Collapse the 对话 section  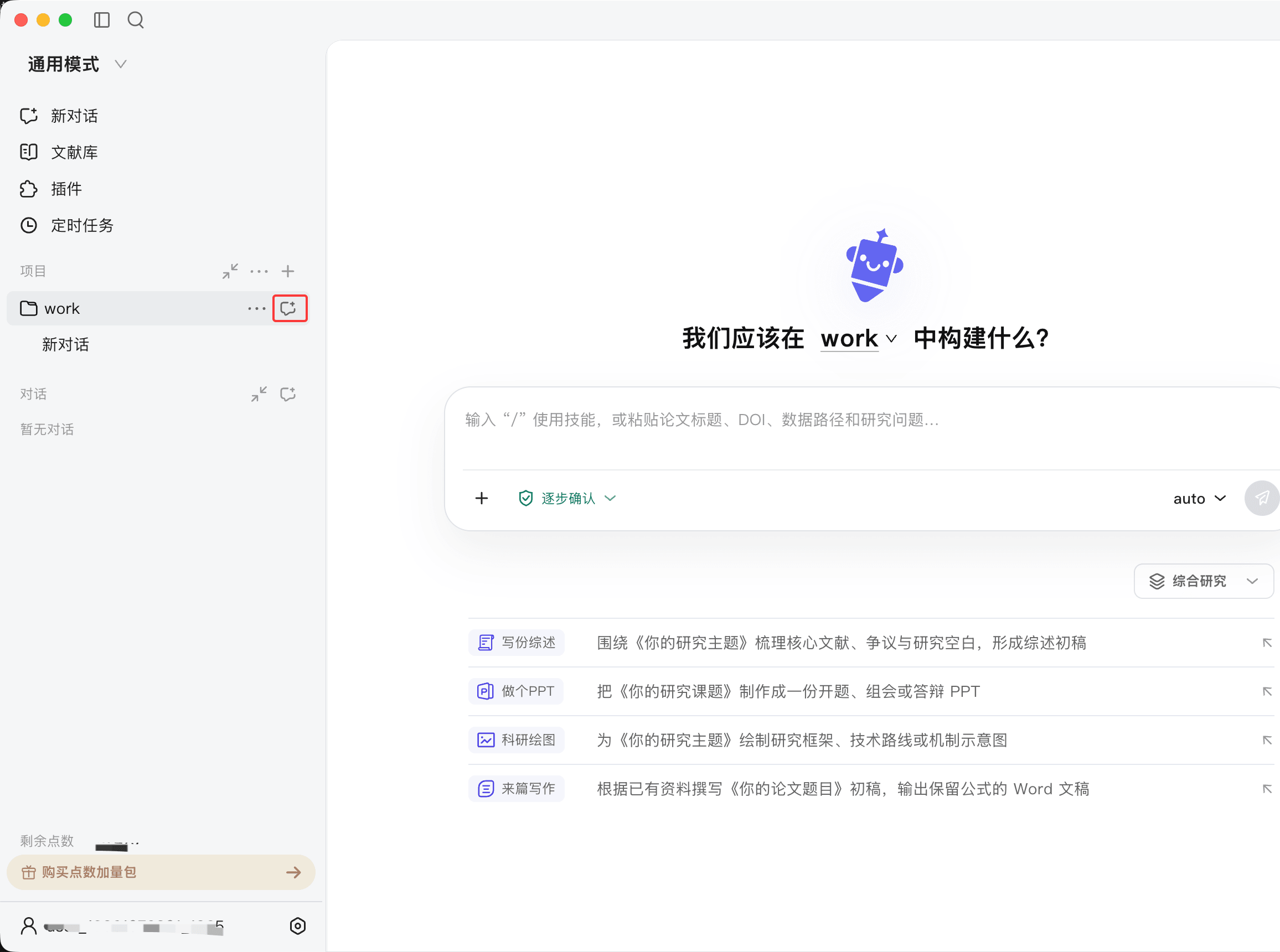[x=259, y=394]
